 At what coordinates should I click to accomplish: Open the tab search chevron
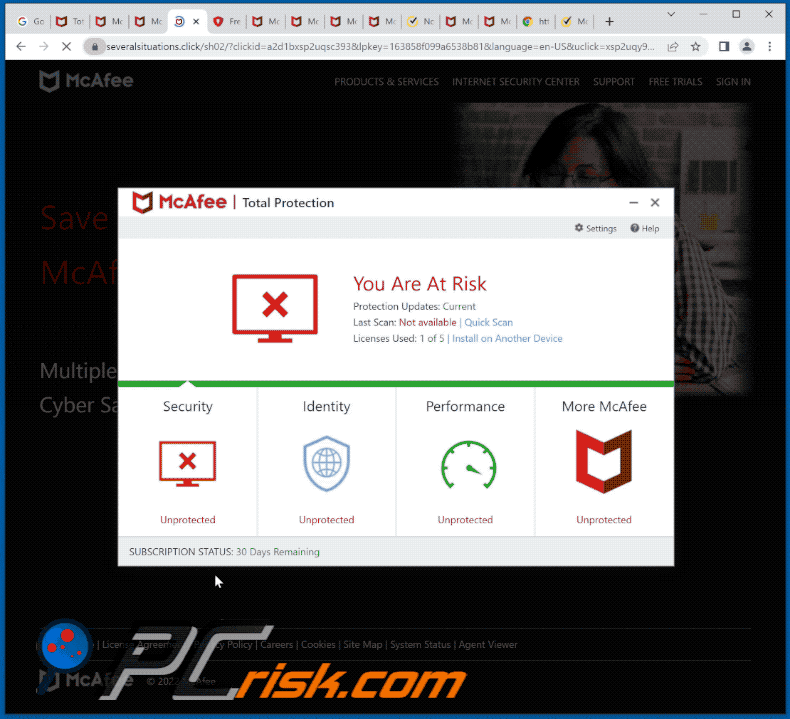point(671,14)
